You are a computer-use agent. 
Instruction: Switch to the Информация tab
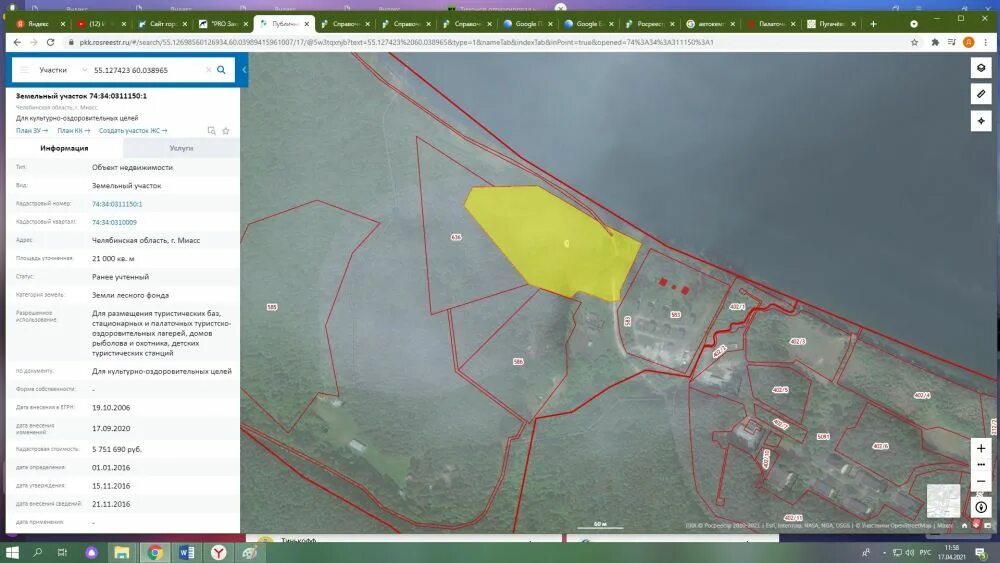point(64,148)
